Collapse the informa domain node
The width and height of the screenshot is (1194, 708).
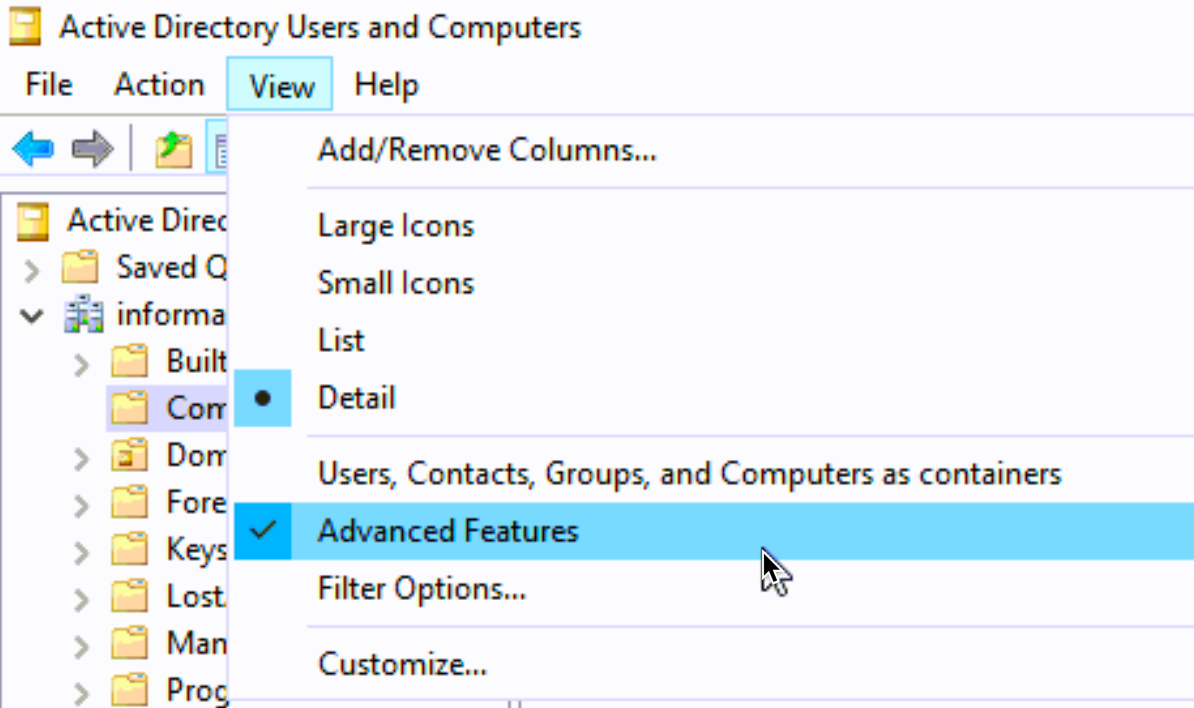(32, 315)
